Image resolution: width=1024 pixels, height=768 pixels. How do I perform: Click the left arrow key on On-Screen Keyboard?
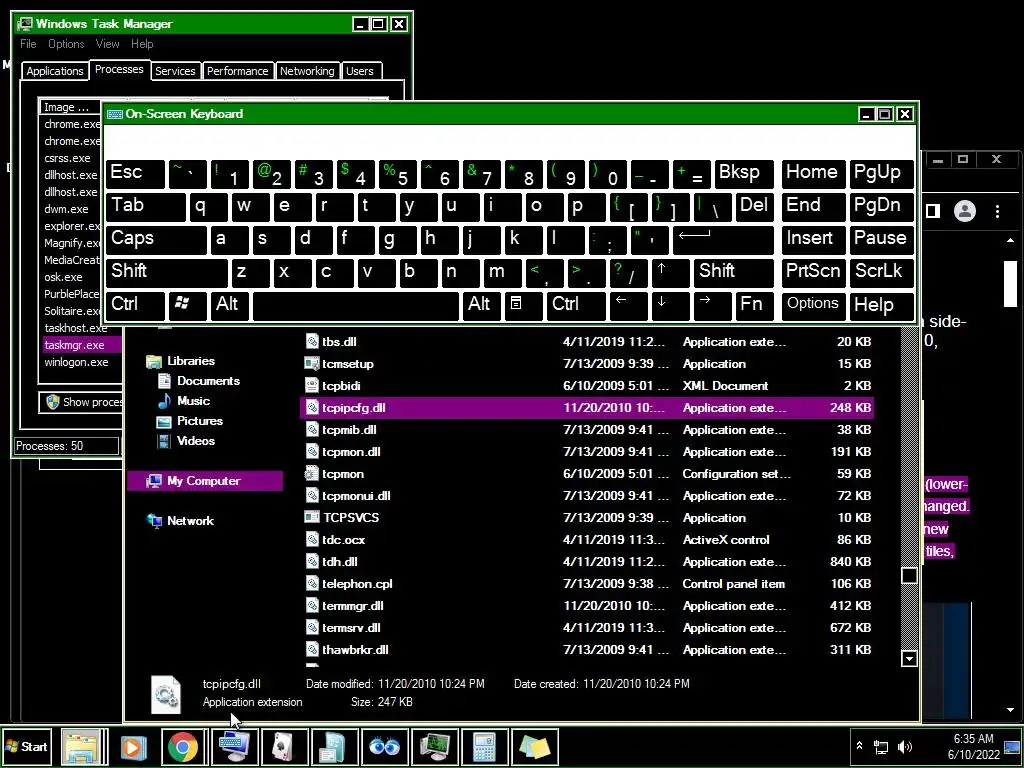coord(628,305)
